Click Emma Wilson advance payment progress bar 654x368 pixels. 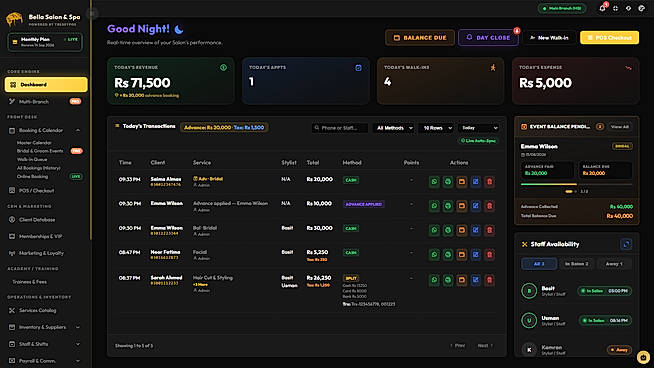point(576,184)
